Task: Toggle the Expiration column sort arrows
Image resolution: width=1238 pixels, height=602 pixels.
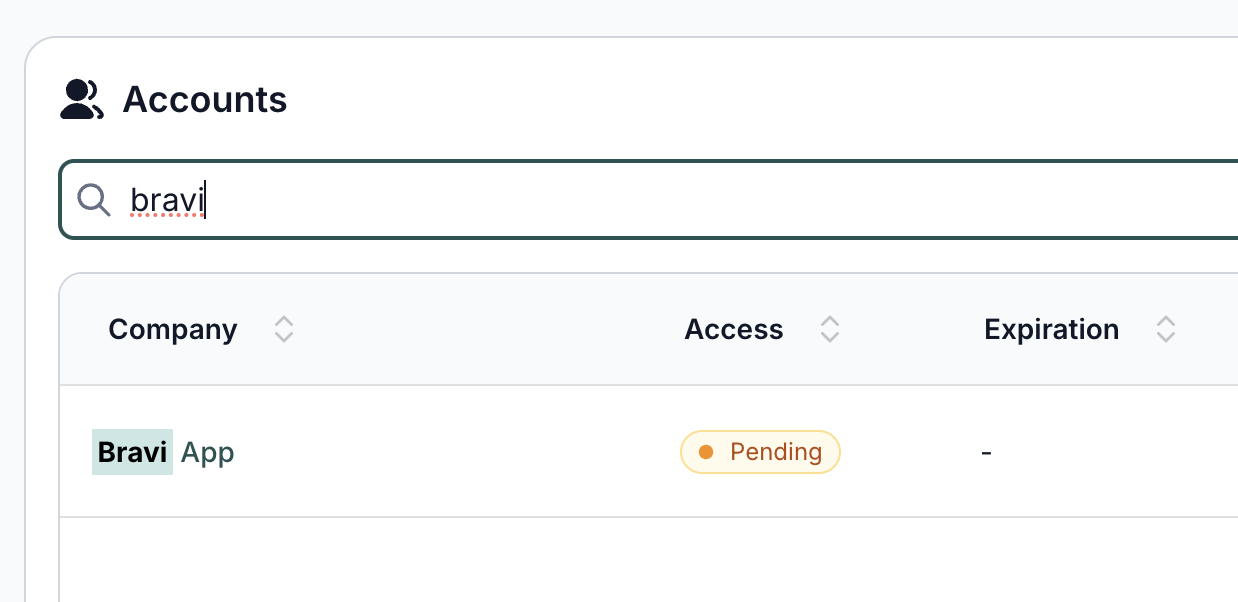Action: pos(1165,329)
